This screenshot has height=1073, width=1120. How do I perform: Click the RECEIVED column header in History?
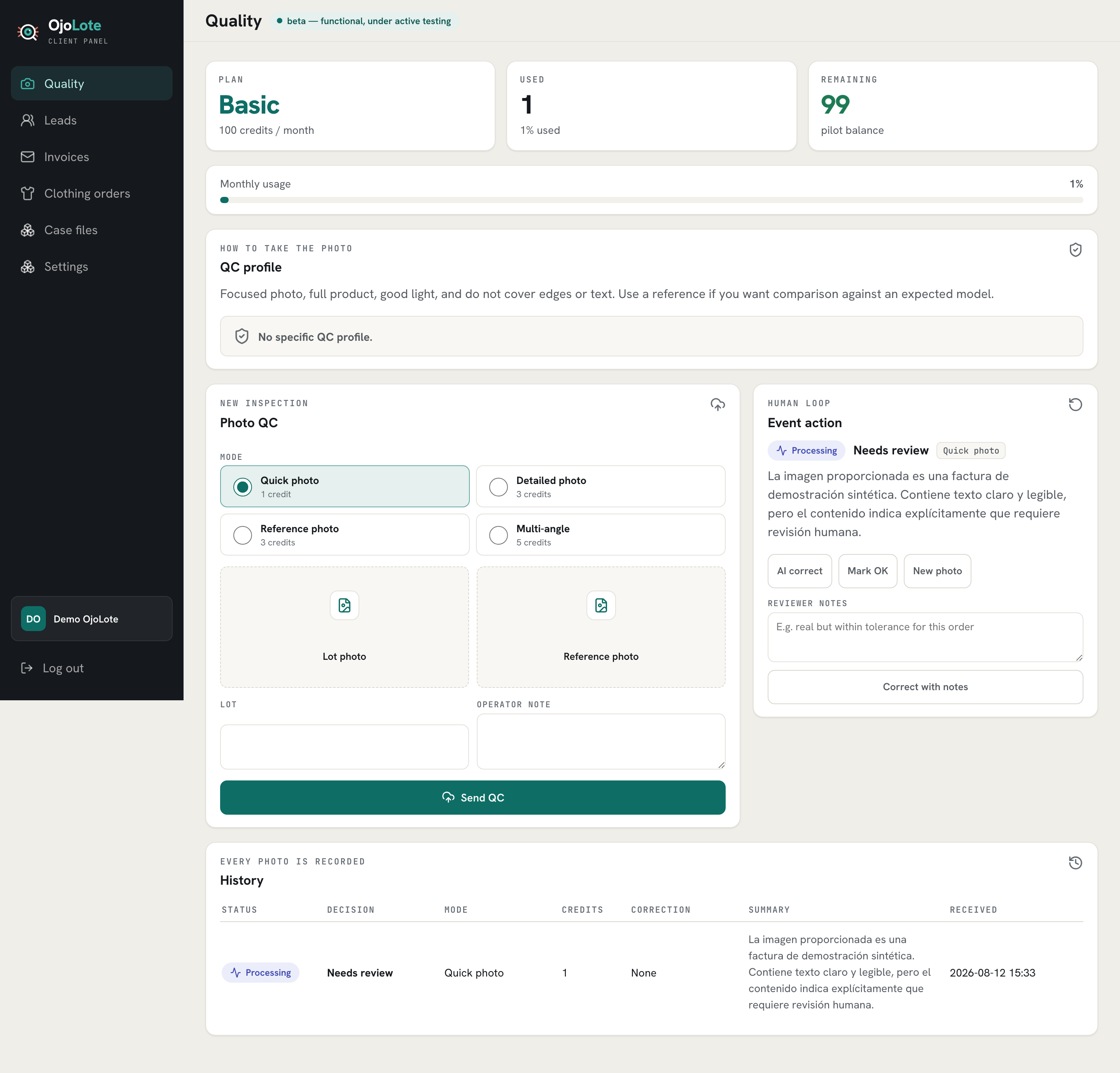point(973,910)
